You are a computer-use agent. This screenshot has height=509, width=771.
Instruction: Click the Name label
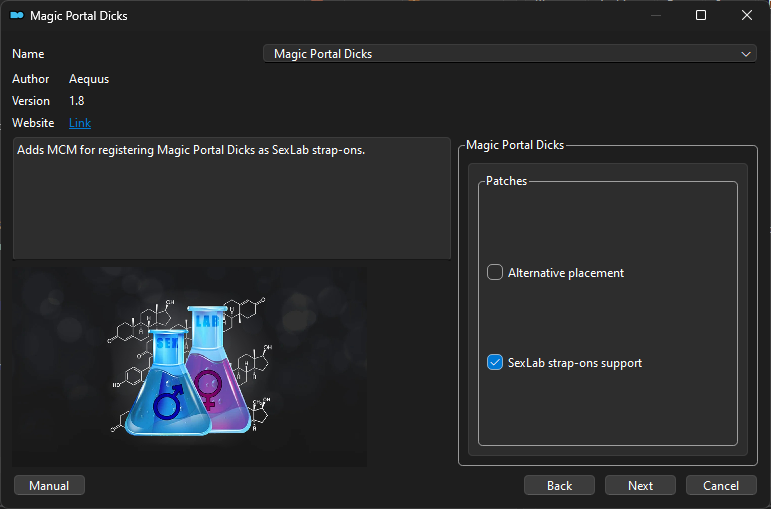28,54
